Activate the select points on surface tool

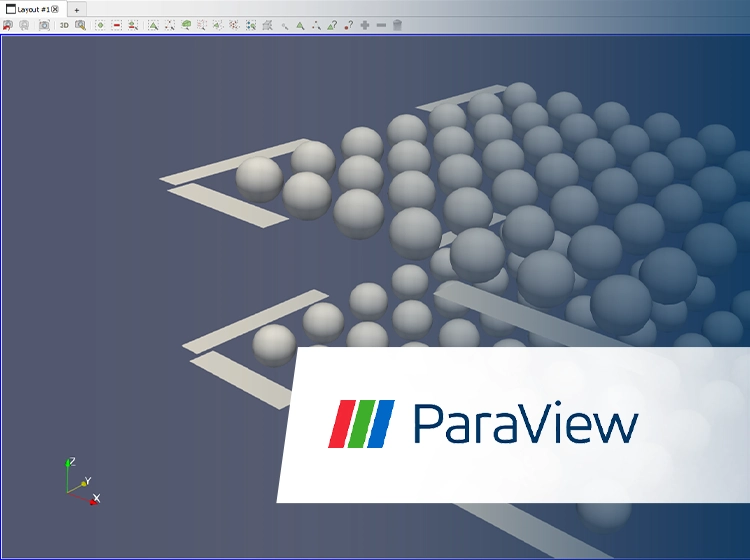click(169, 25)
